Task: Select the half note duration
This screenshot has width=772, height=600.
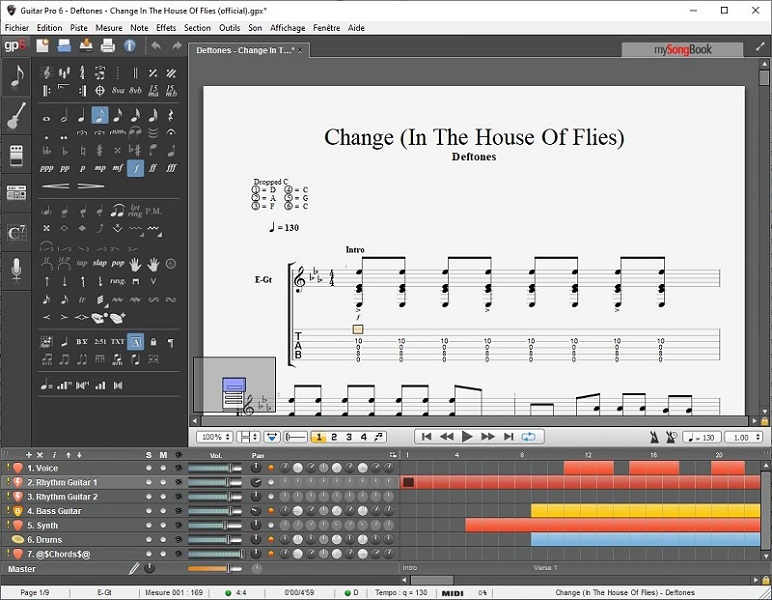Action: click(64, 116)
